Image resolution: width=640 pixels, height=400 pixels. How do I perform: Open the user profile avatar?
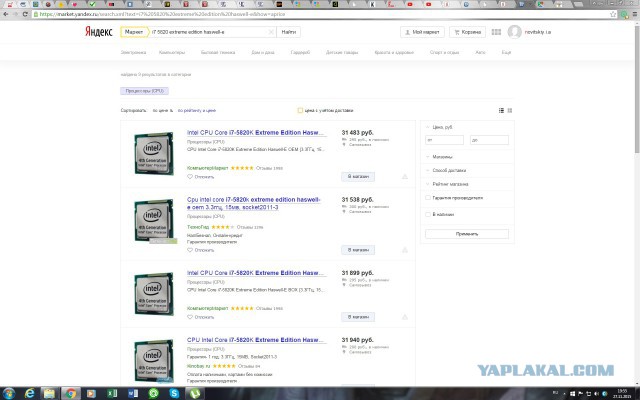pos(514,32)
